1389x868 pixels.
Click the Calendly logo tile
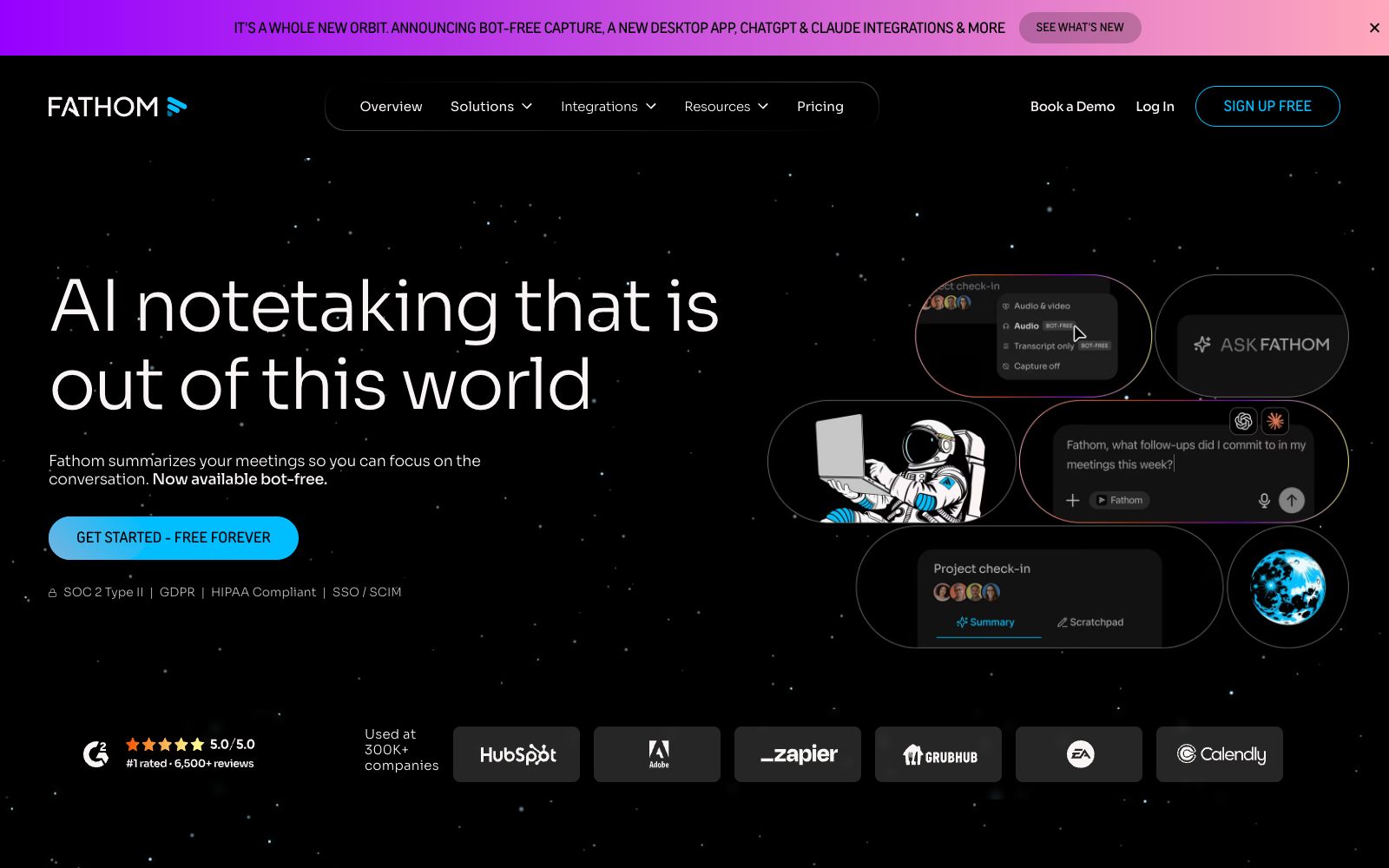(x=1220, y=754)
